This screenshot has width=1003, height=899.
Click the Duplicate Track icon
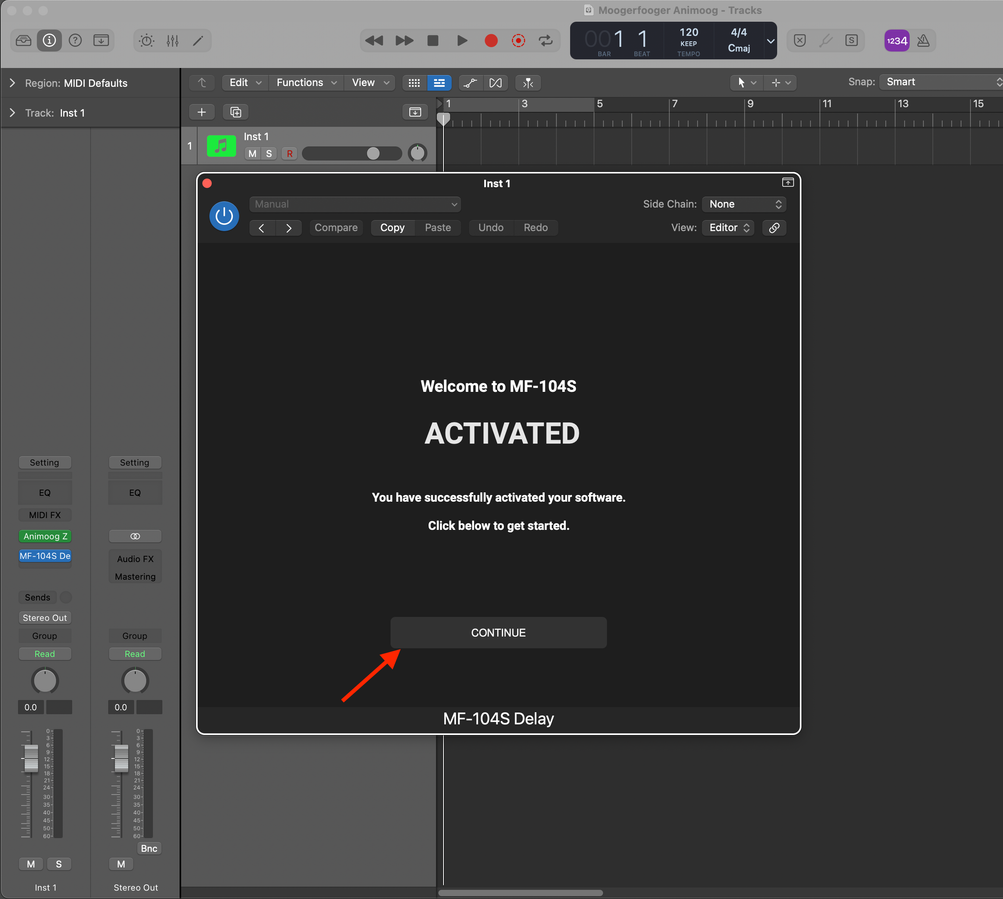click(x=235, y=112)
